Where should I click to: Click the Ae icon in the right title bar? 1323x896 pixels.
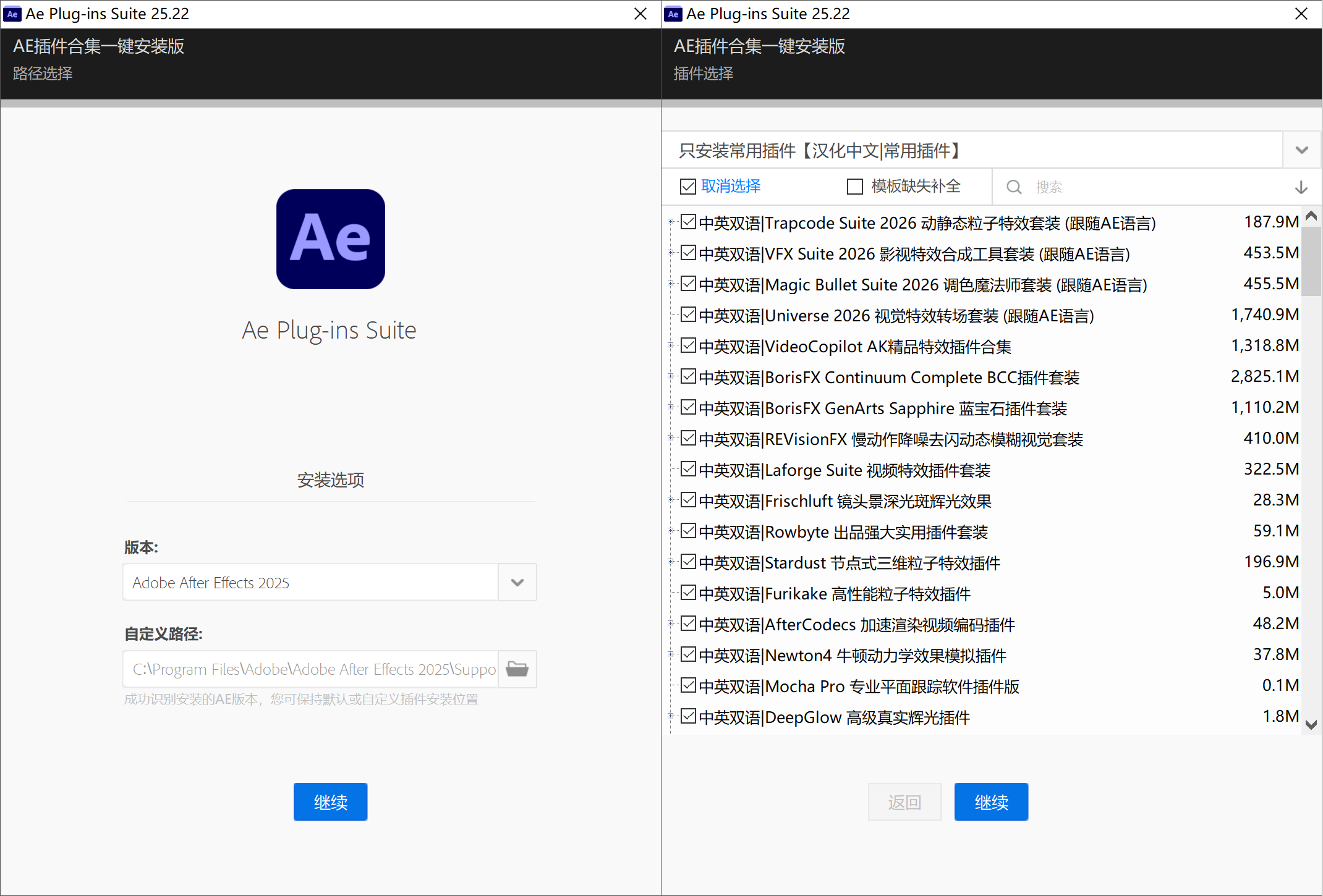(673, 14)
